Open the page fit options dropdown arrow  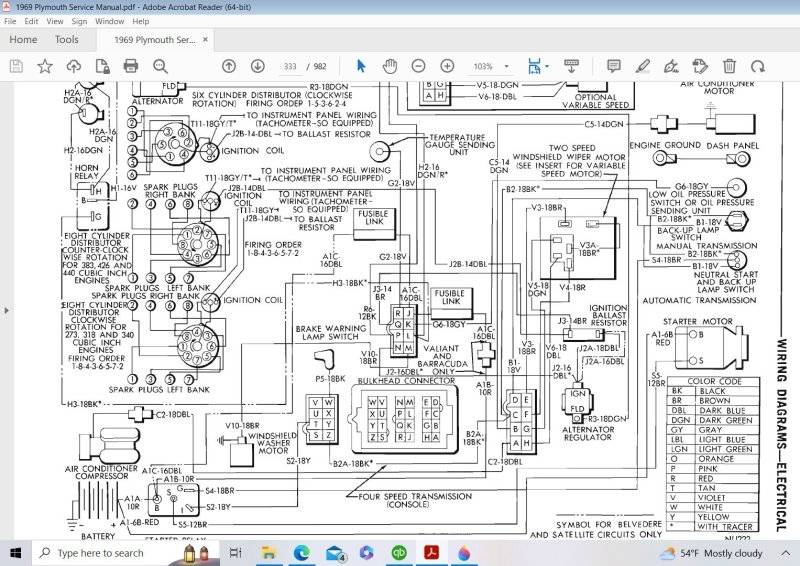tap(547, 66)
